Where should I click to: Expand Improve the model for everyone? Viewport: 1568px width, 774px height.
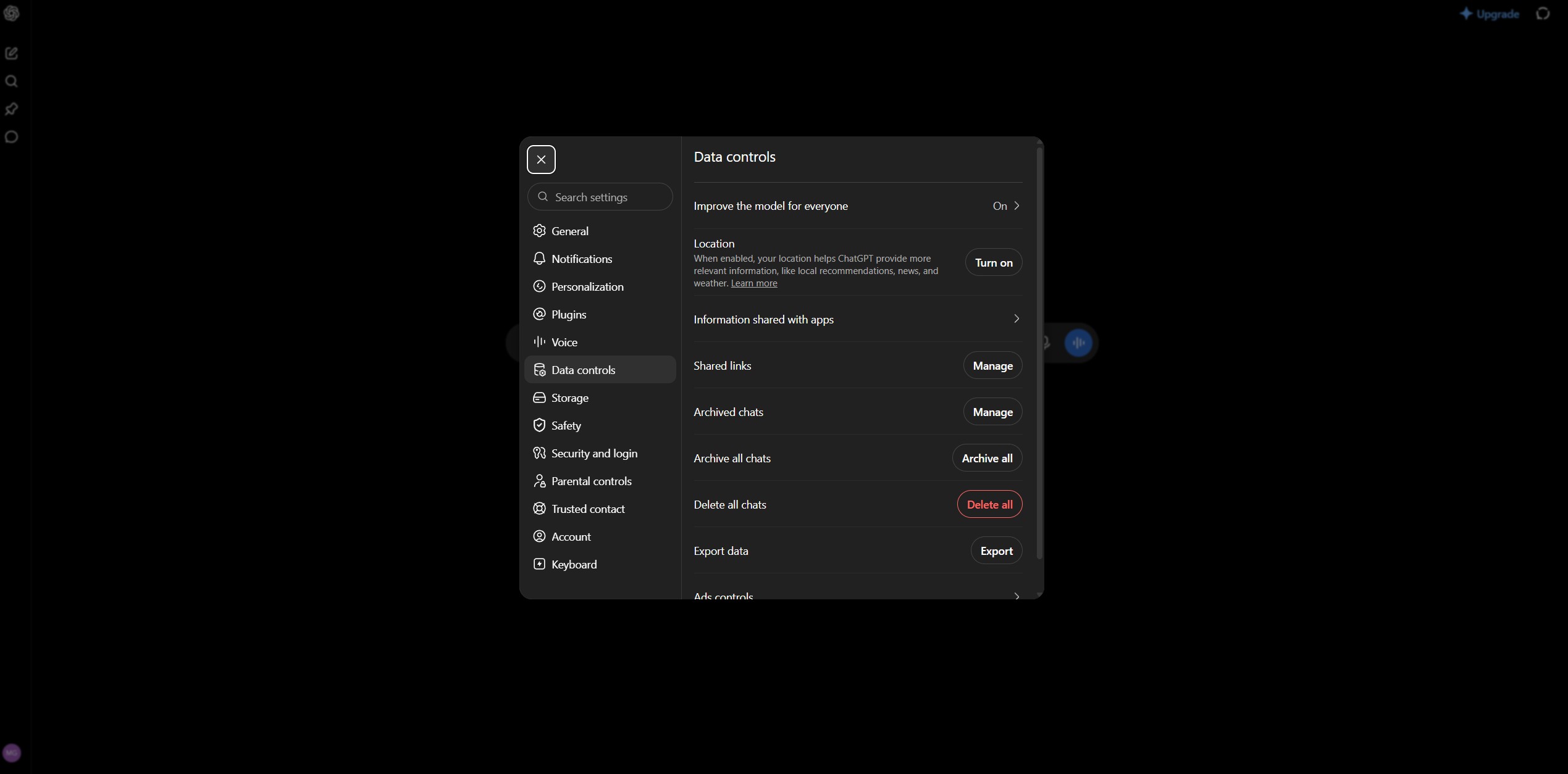click(x=858, y=206)
